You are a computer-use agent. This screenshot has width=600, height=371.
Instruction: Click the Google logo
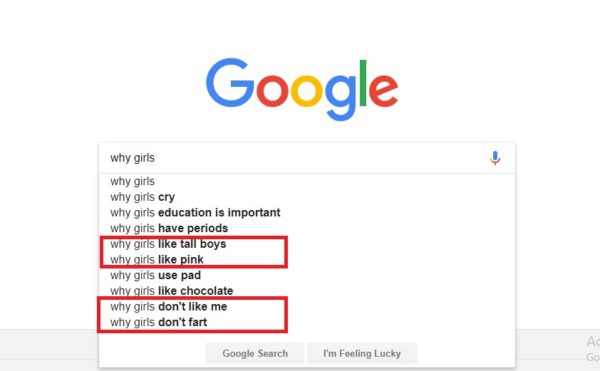pyautogui.click(x=302, y=89)
